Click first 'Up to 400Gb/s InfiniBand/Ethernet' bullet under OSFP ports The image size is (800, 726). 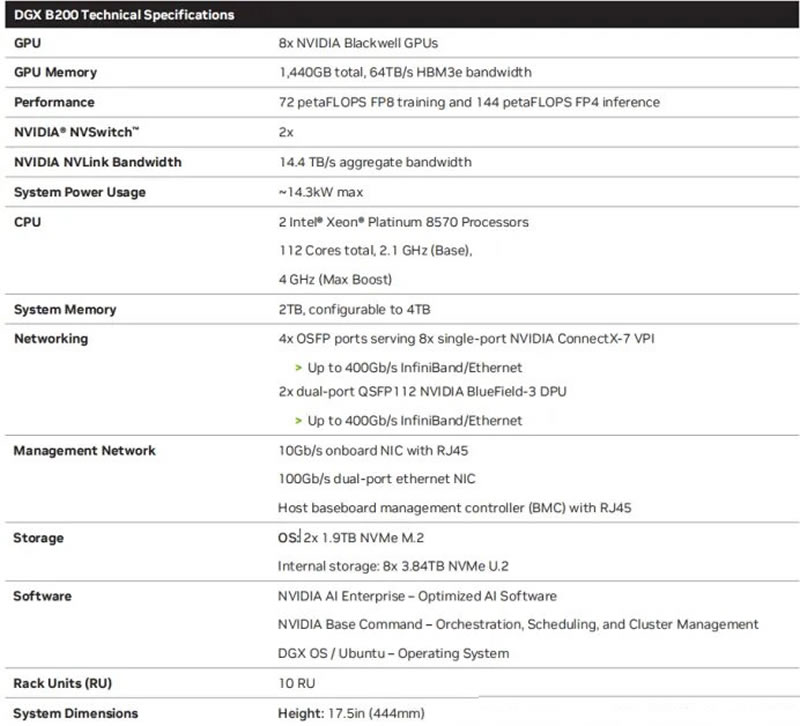coord(415,368)
